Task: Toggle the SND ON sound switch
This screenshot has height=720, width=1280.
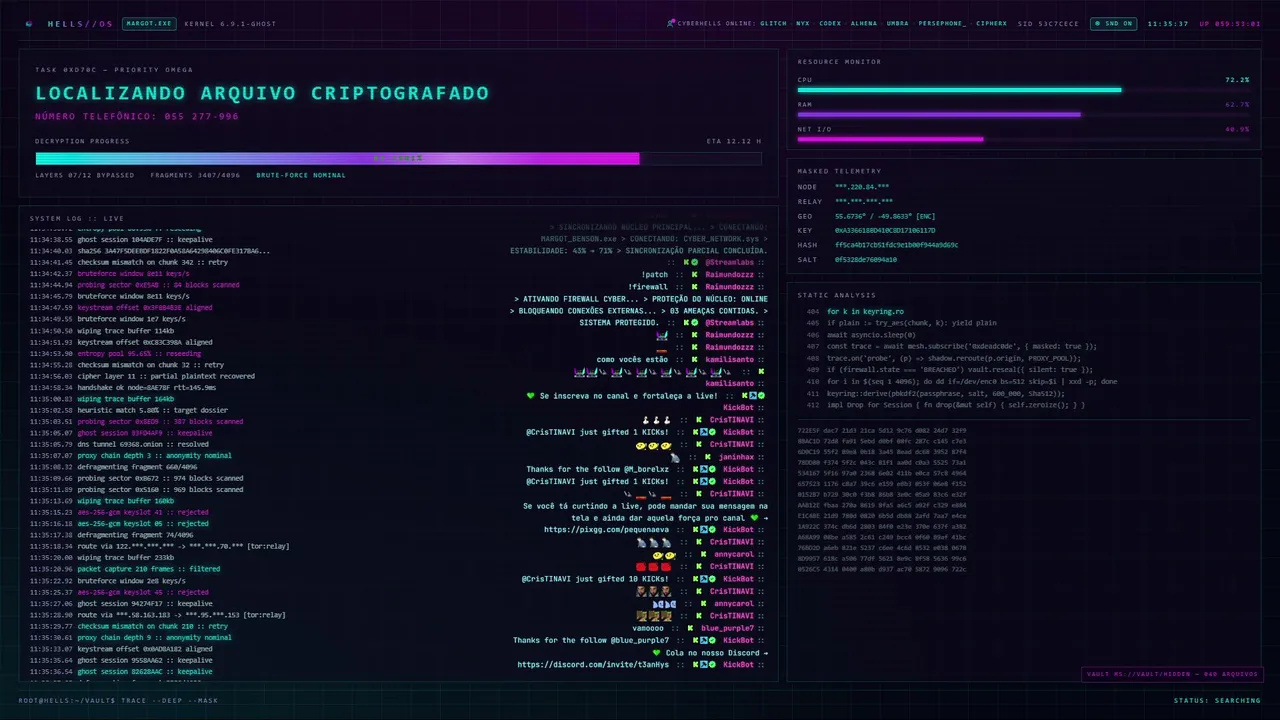Action: 1113,23
